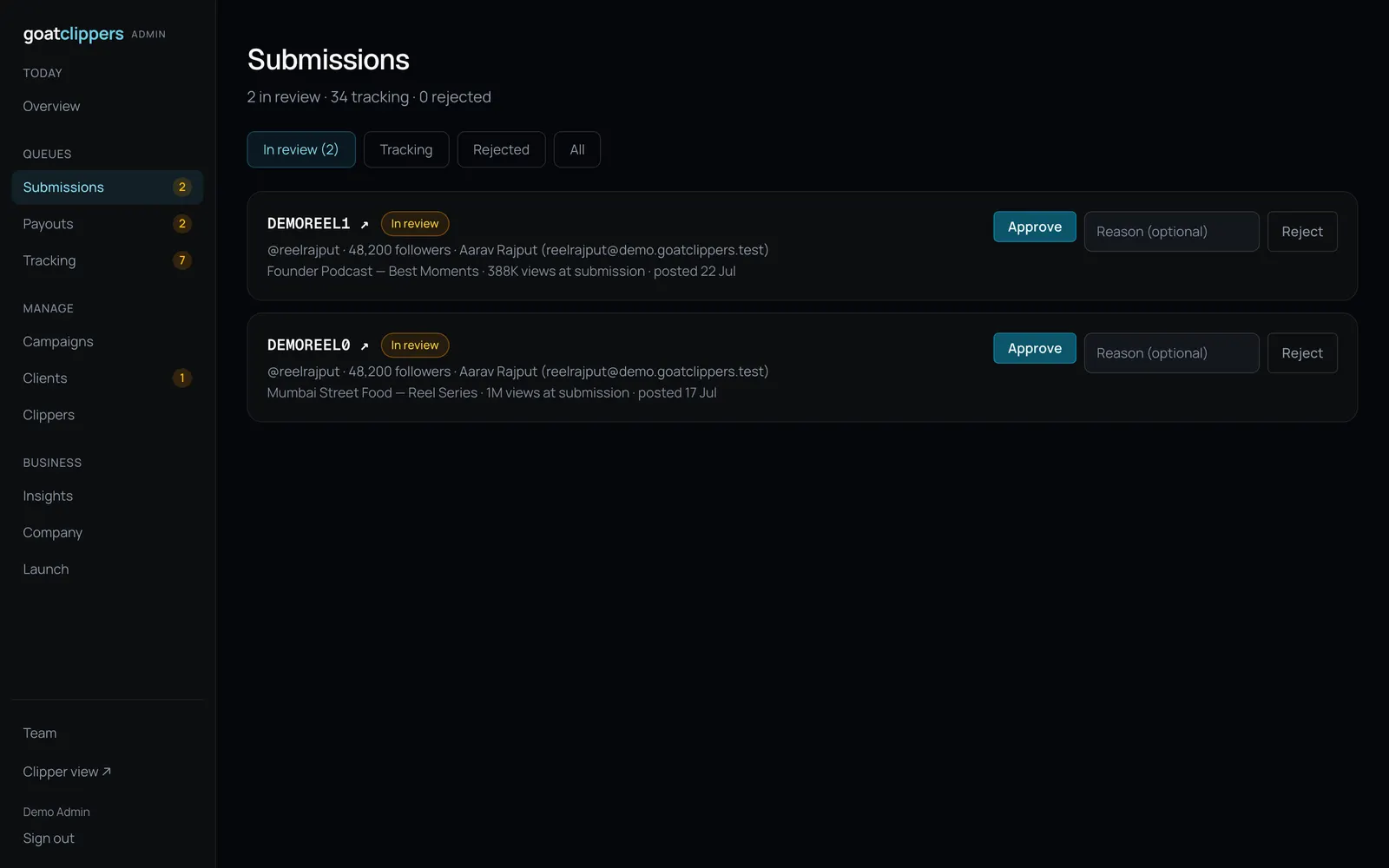This screenshot has width=1389, height=868.
Task: Open the Company page
Action: tap(108, 533)
